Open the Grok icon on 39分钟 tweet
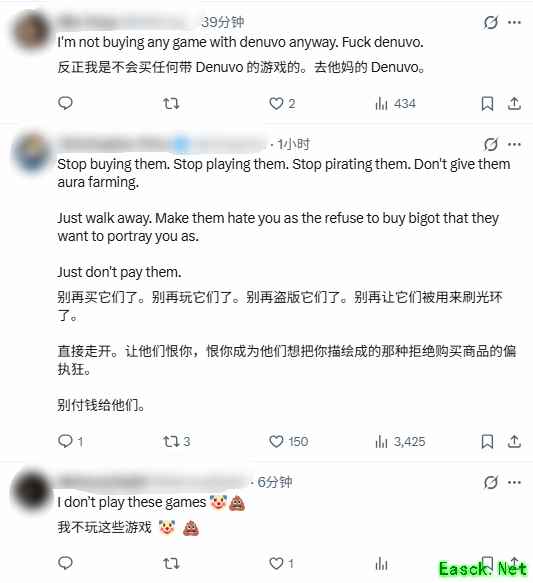533x583 pixels. (x=491, y=22)
